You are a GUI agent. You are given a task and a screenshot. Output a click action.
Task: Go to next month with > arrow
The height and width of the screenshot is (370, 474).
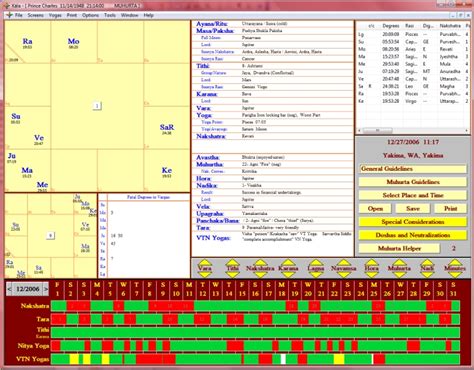(x=46, y=289)
